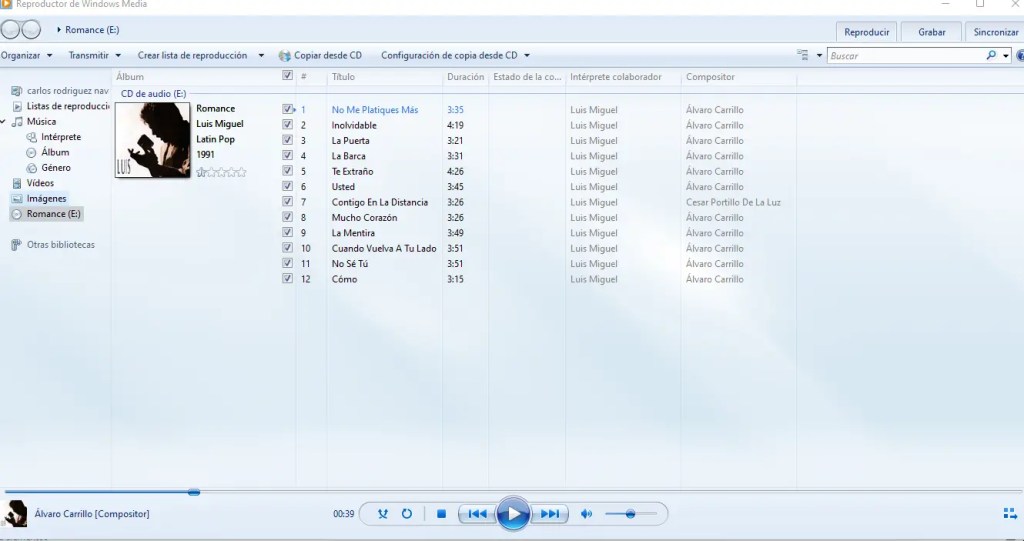Turn on shuffle mode
This screenshot has width=1024, height=541.
point(382,514)
